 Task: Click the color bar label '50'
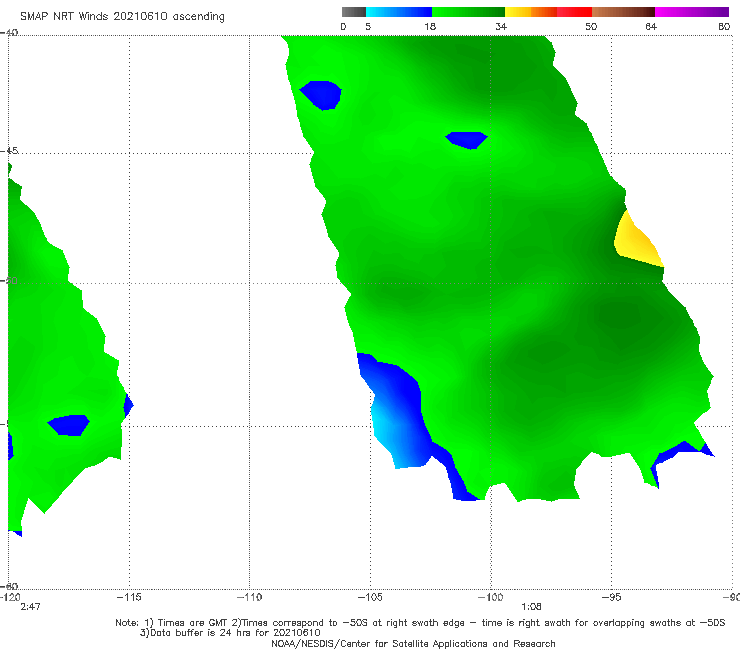591,27
